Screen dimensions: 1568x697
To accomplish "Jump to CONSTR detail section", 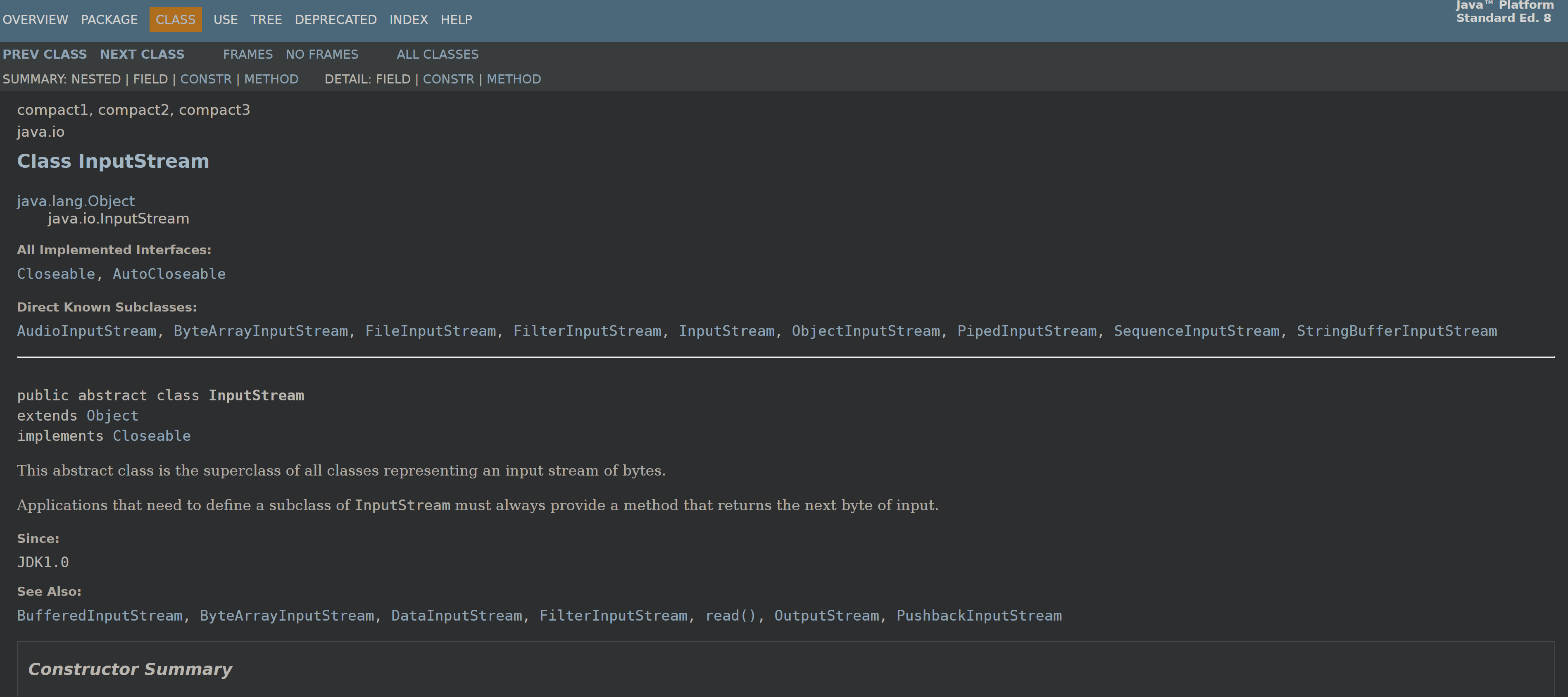I will (449, 79).
